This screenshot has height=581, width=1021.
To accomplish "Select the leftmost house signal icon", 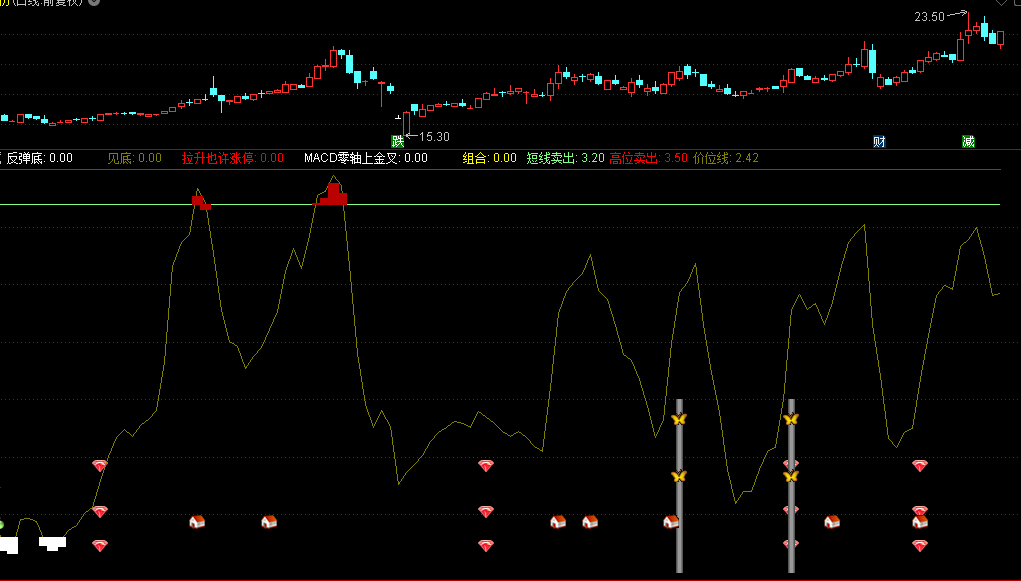I will (x=197, y=521).
